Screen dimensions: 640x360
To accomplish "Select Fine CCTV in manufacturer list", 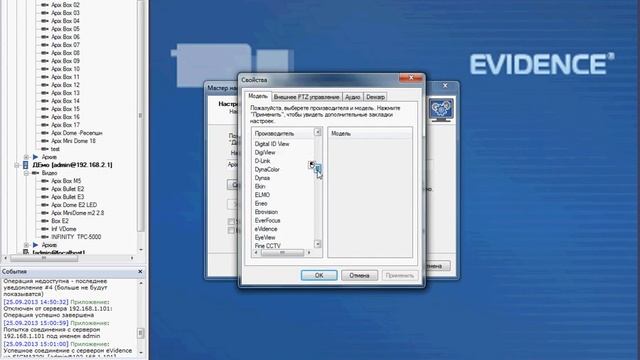I will click(267, 246).
